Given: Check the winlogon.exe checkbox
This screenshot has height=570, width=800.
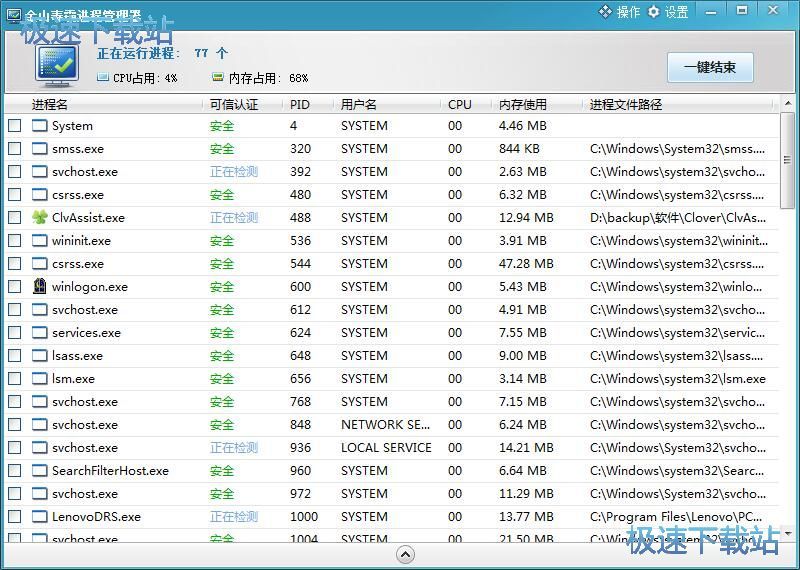Looking at the screenshot, I should pos(15,286).
